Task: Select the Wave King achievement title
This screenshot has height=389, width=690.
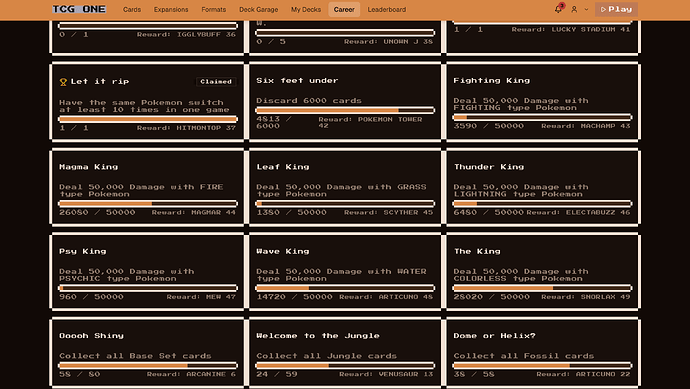Action: click(283, 251)
